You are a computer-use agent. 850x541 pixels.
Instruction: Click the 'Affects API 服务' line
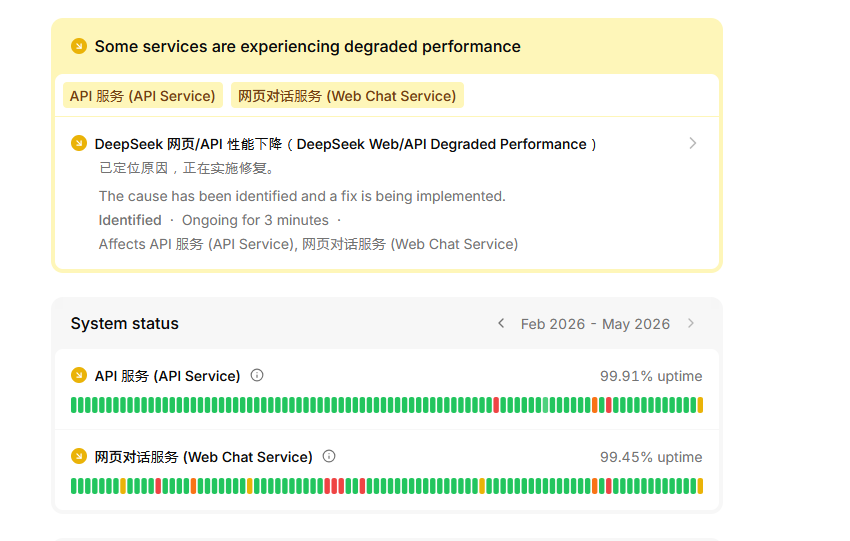coord(308,244)
